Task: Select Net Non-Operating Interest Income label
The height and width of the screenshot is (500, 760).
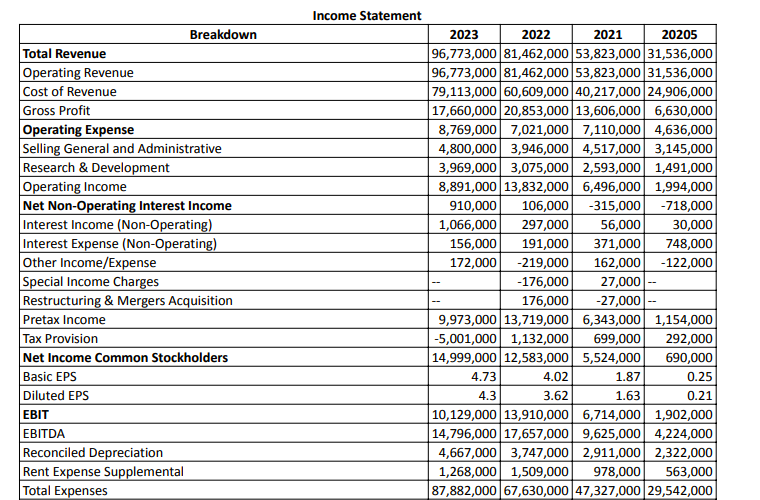Action: pyautogui.click(x=126, y=206)
